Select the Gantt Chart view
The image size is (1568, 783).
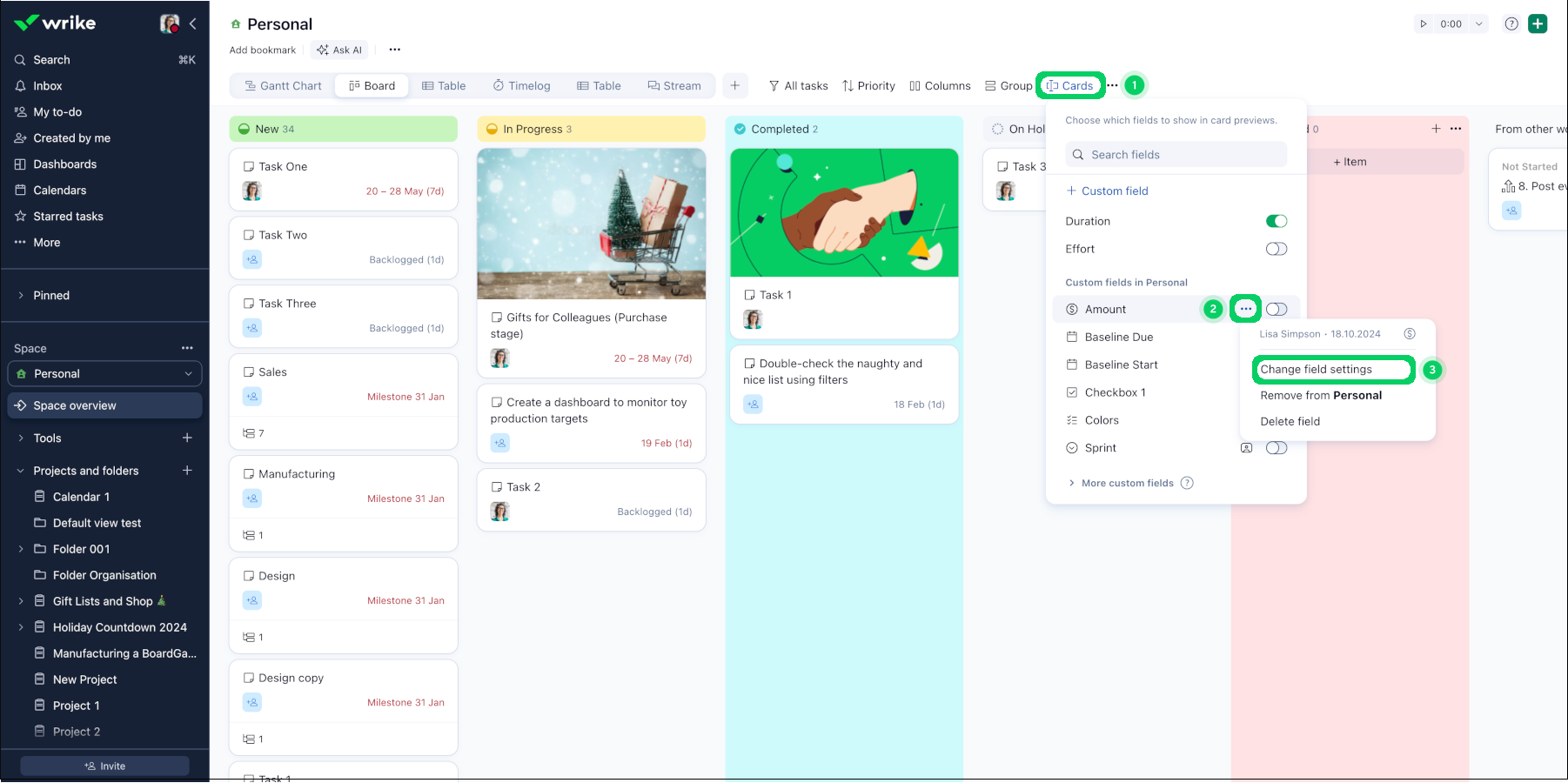pyautogui.click(x=282, y=85)
